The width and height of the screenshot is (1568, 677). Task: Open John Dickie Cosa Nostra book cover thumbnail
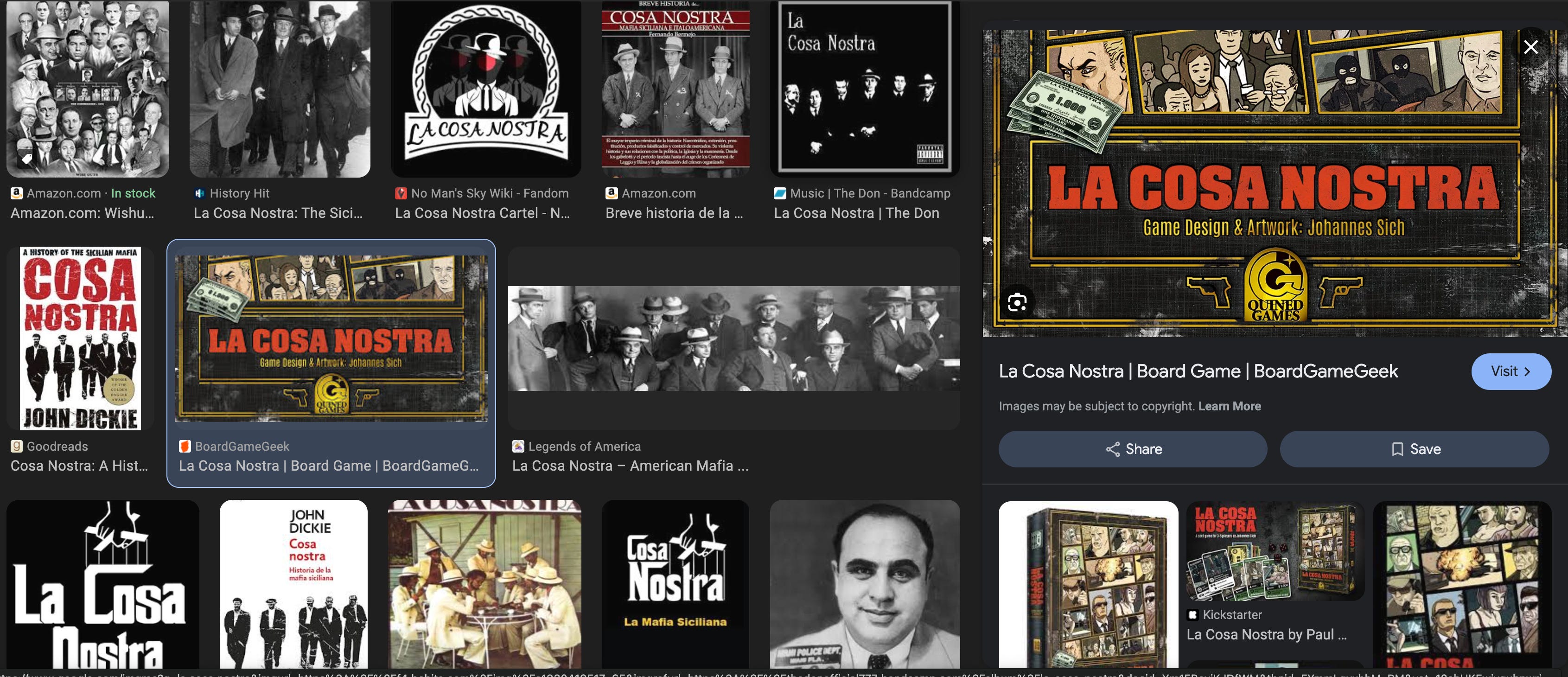click(80, 338)
